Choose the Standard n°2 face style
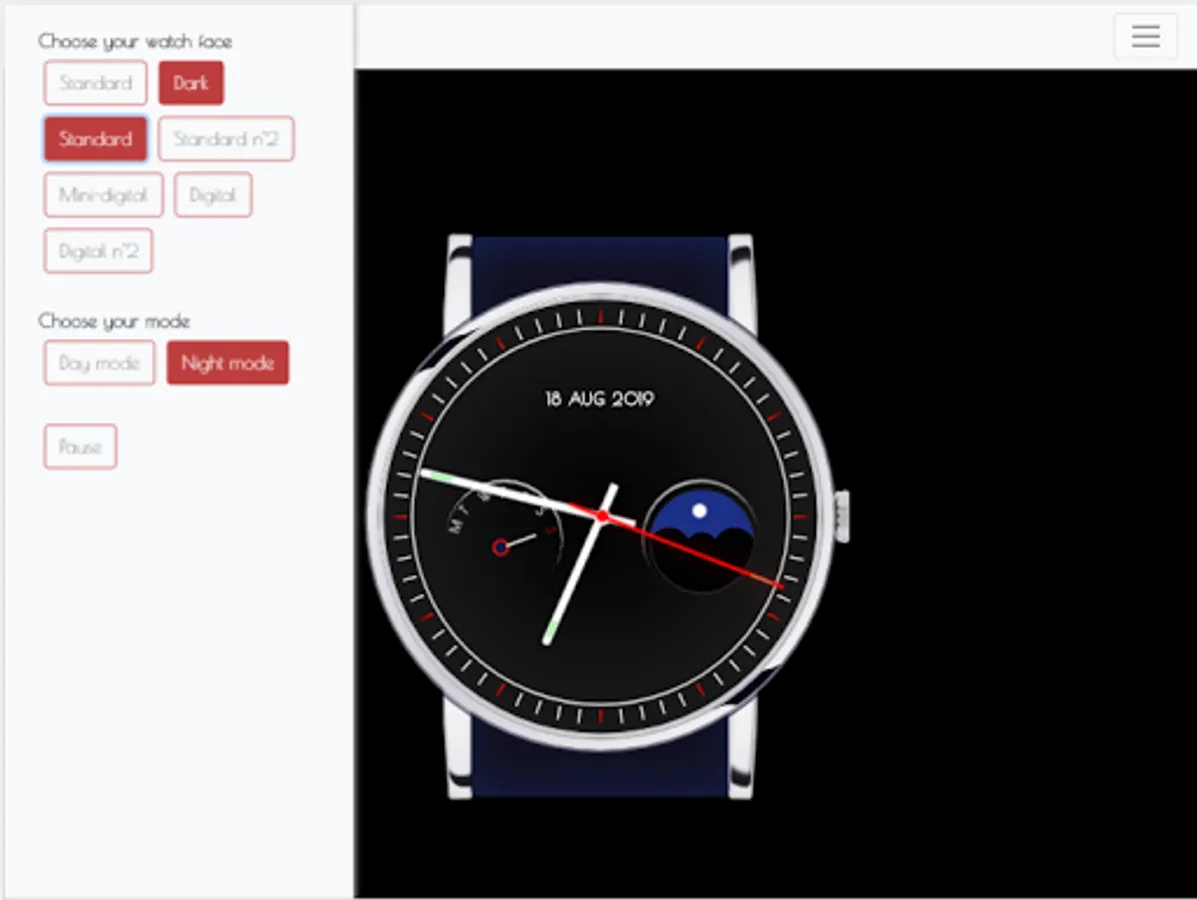The height and width of the screenshot is (900, 1197). pos(226,139)
